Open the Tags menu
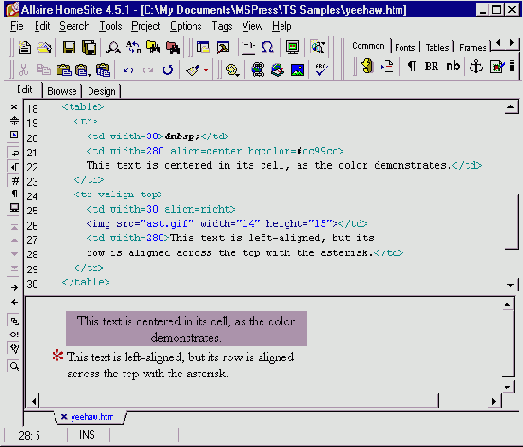This screenshot has width=523, height=447. point(222,26)
